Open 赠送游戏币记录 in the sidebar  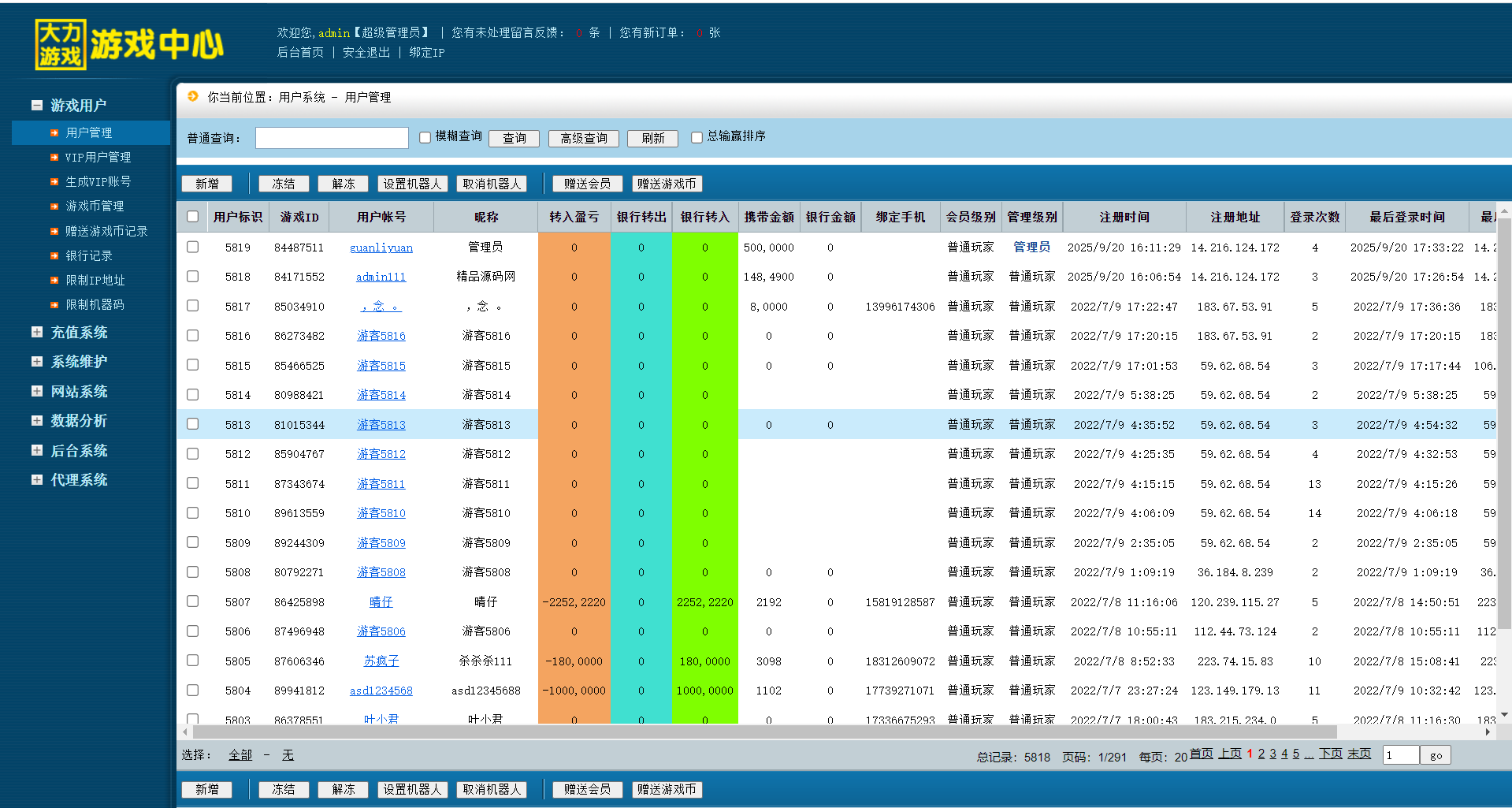click(x=106, y=232)
